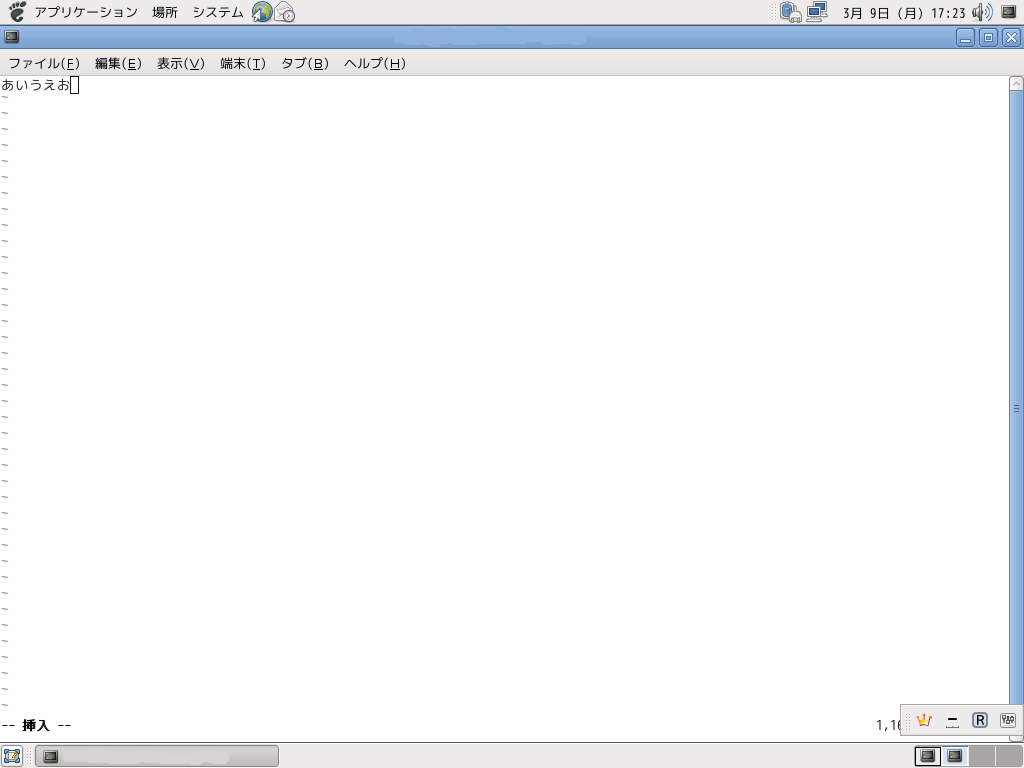
Task: Click the network monitors icon
Action: [x=817, y=12]
